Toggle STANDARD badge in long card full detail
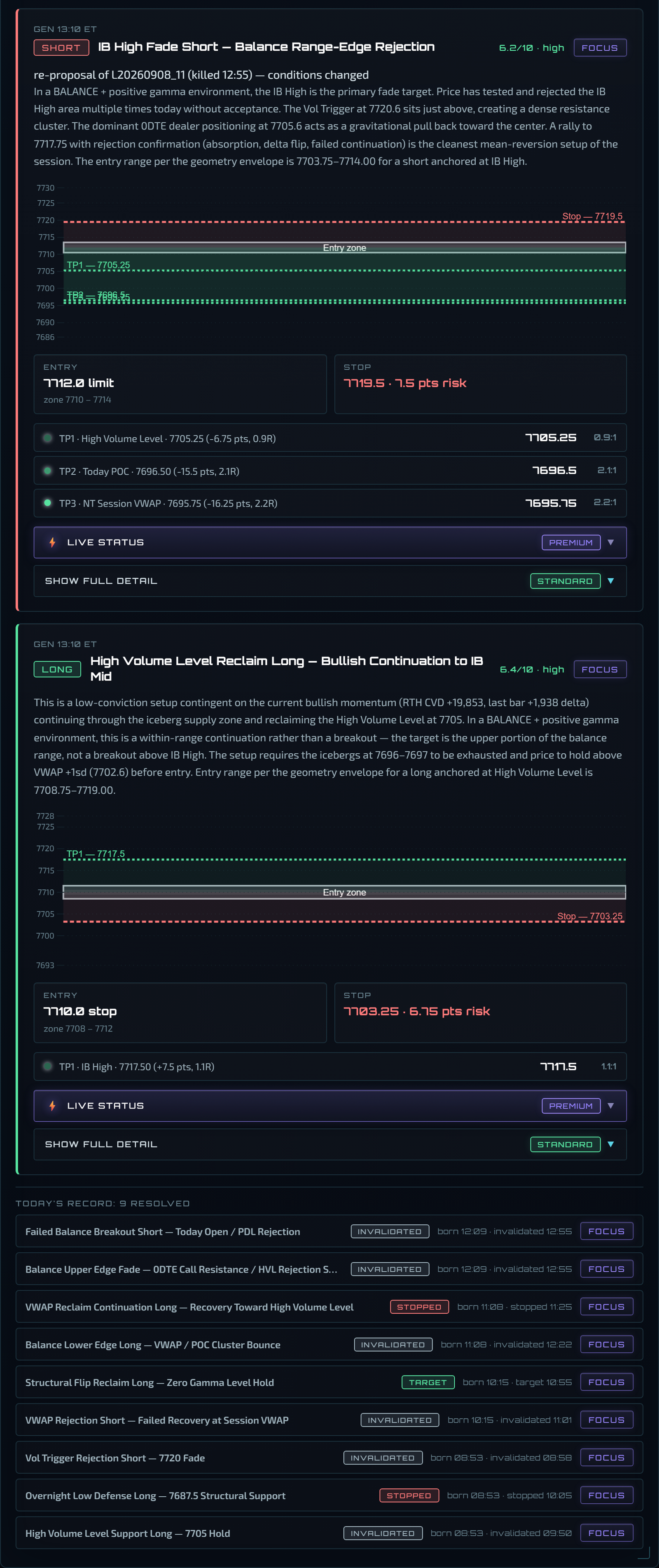Viewport: 659px width, 1568px height. click(x=565, y=1144)
